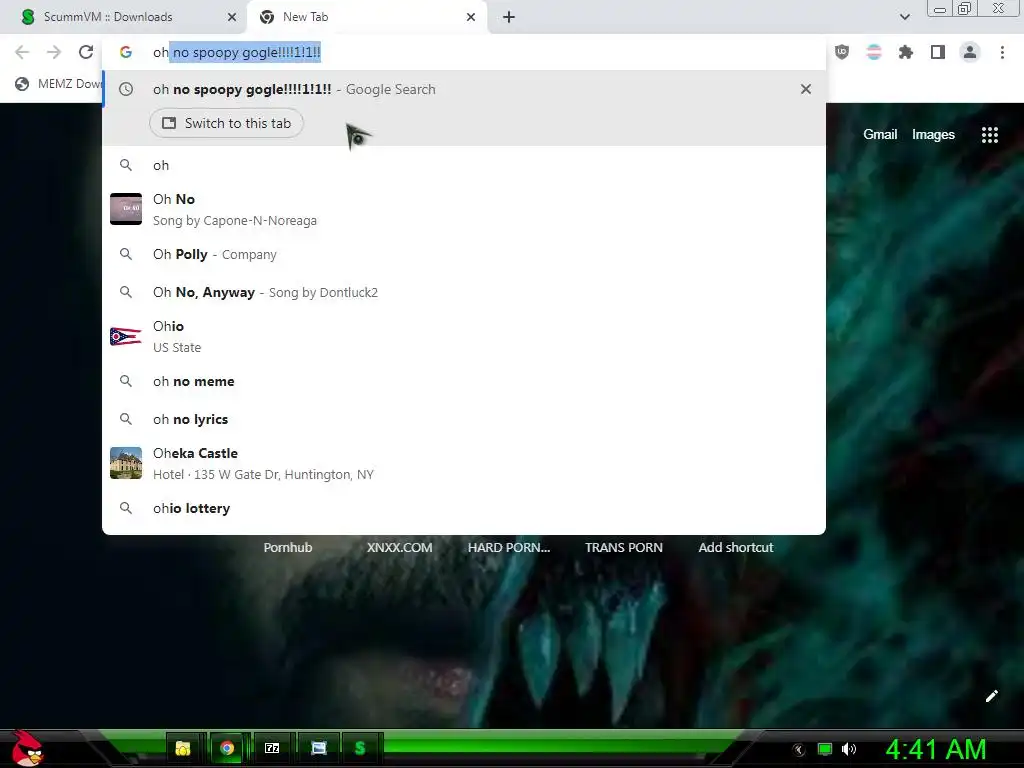Click the striped flag extension icon
The height and width of the screenshot is (768, 1024).
point(874,52)
